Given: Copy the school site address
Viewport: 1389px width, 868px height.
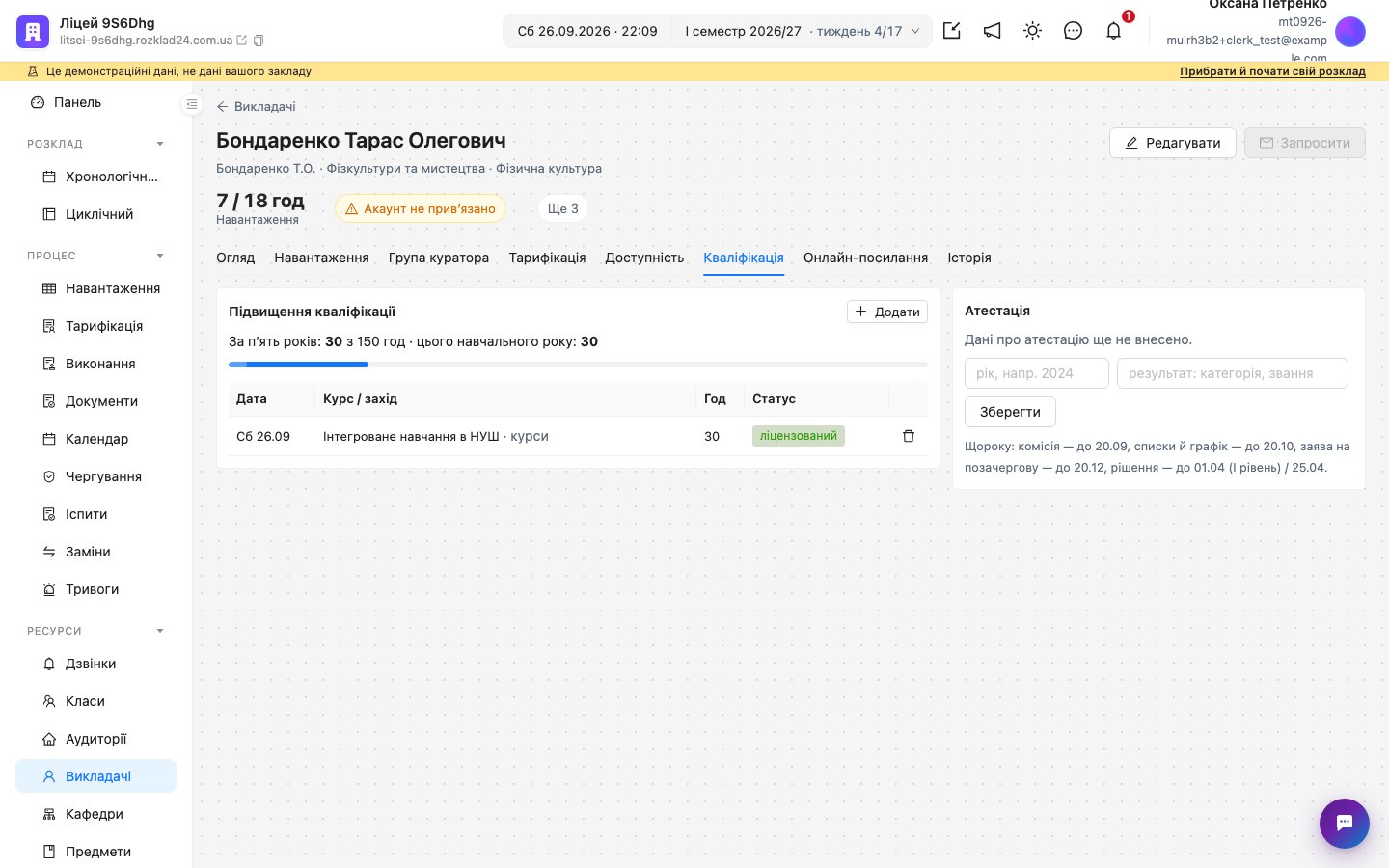Looking at the screenshot, I should [259, 41].
